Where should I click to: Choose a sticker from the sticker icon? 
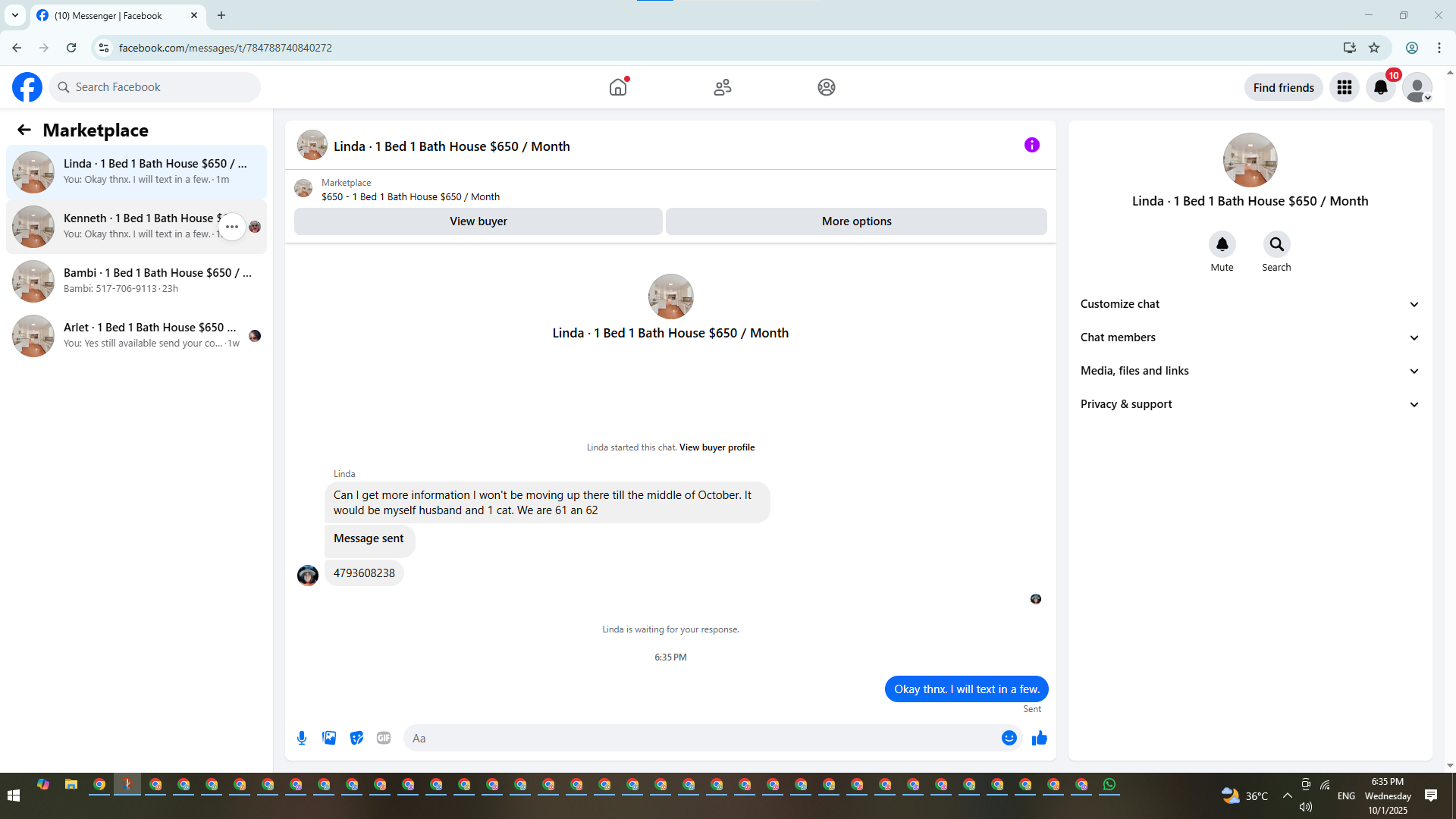pyautogui.click(x=356, y=738)
